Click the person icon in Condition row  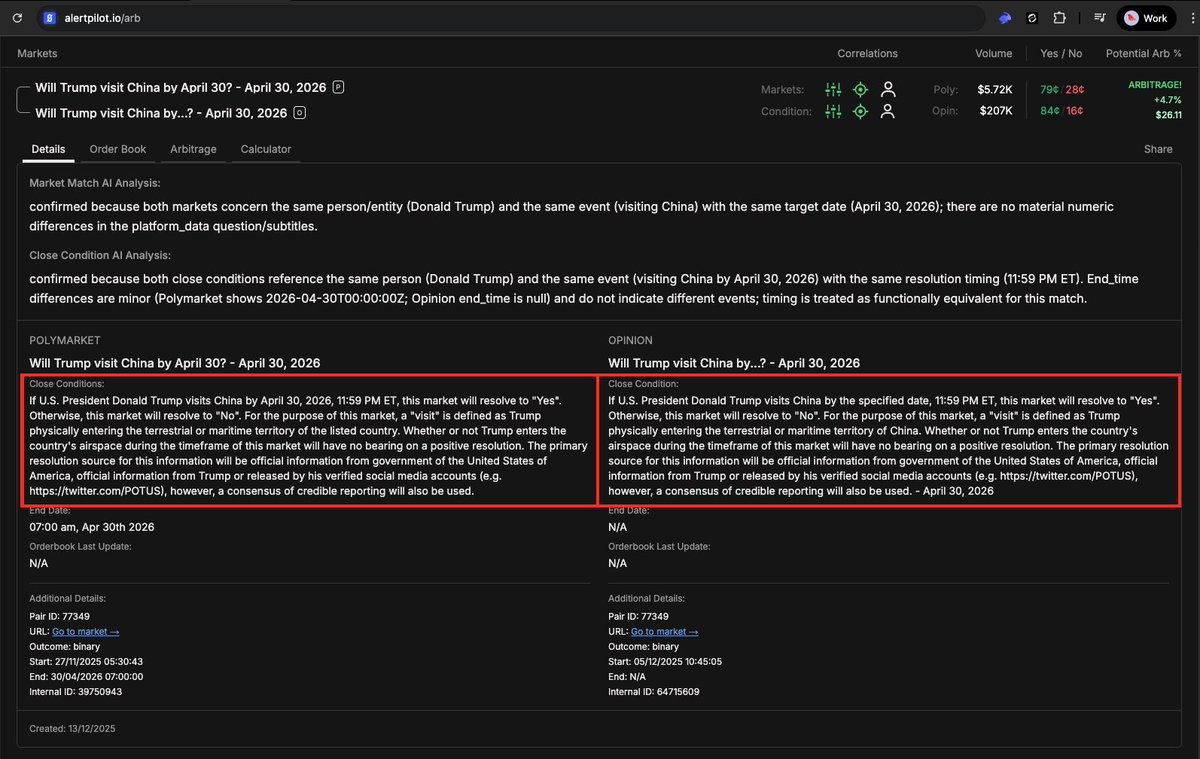[887, 111]
